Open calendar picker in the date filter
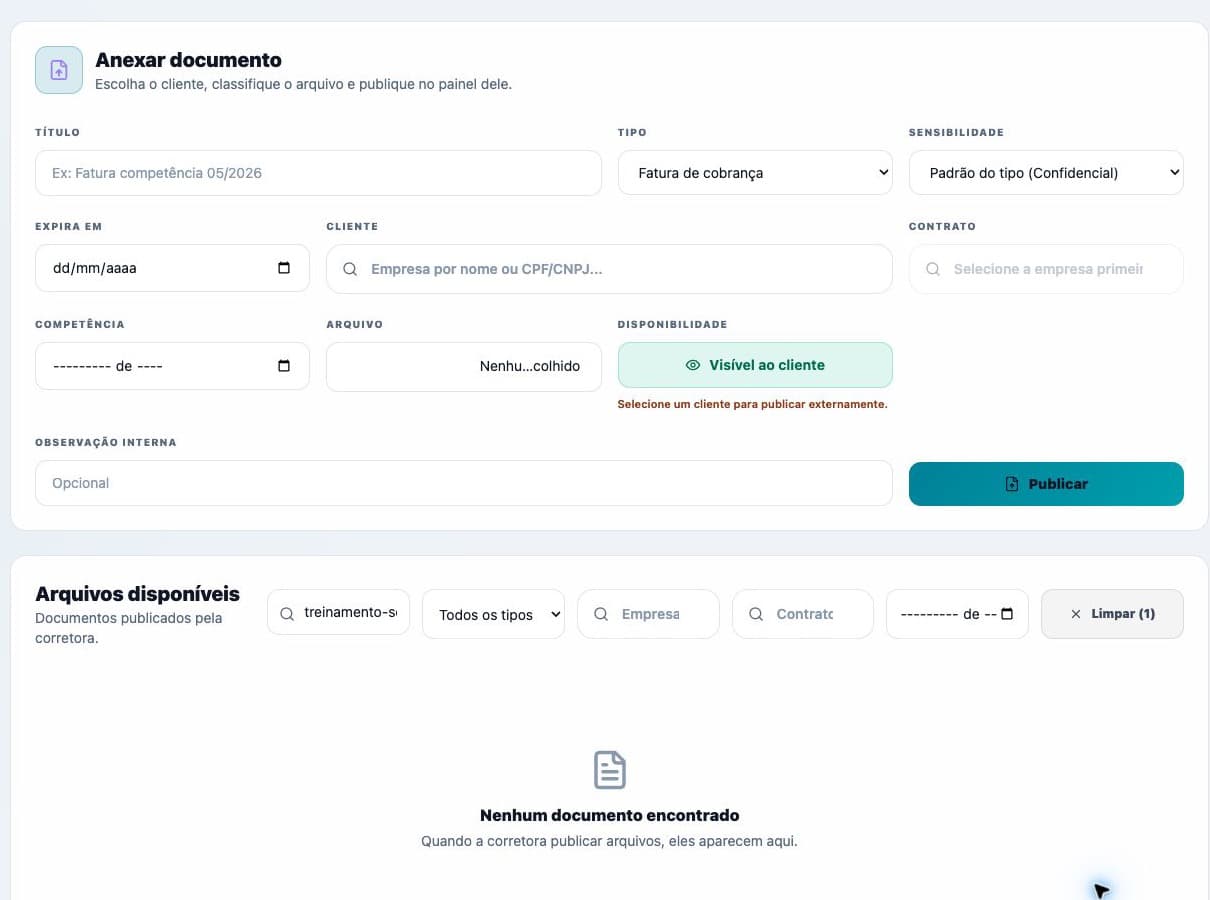This screenshot has height=900, width=1210. pyautogui.click(x=1007, y=614)
